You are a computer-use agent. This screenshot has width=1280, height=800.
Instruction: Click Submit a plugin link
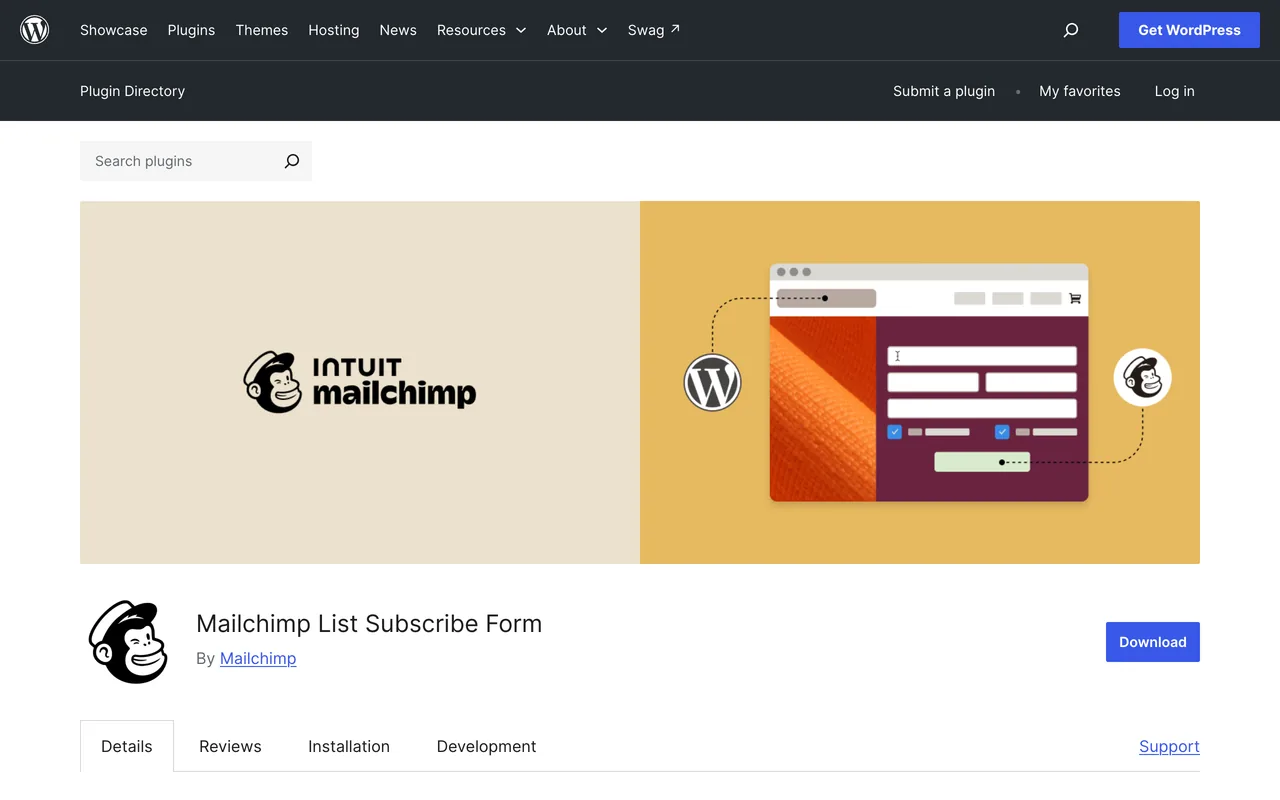[x=944, y=91]
